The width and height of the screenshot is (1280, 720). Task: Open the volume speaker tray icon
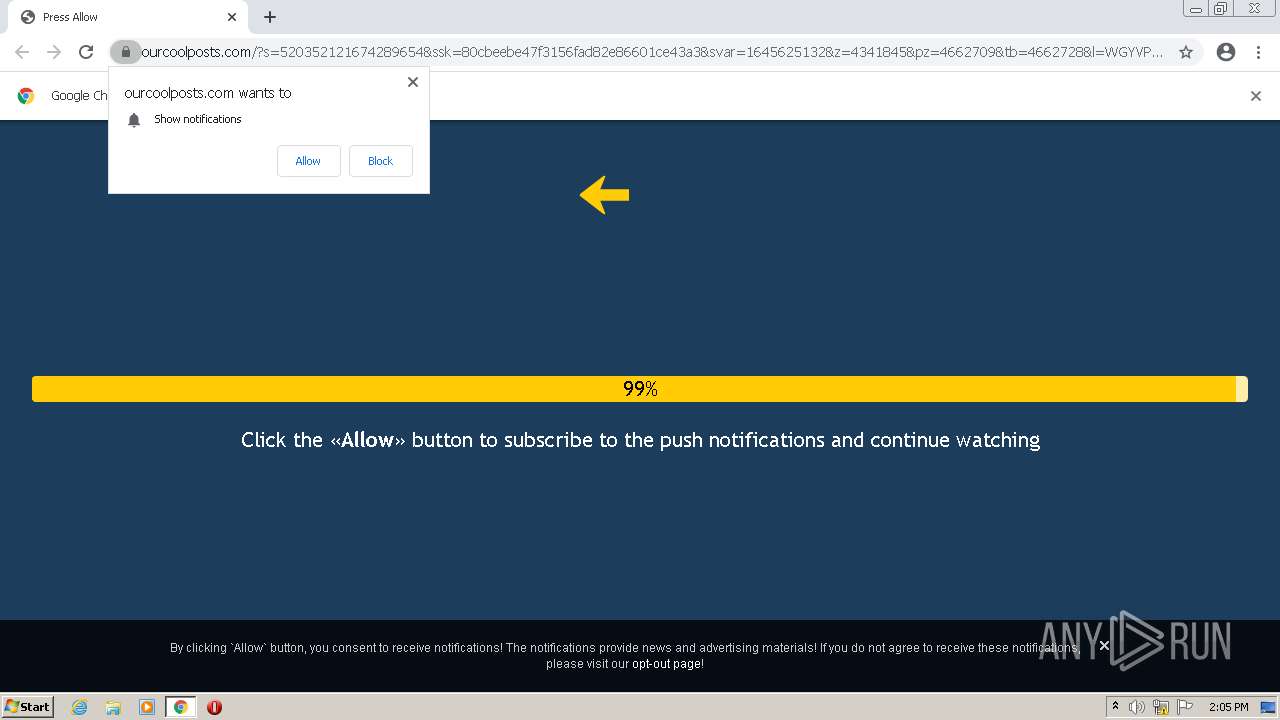[1137, 707]
